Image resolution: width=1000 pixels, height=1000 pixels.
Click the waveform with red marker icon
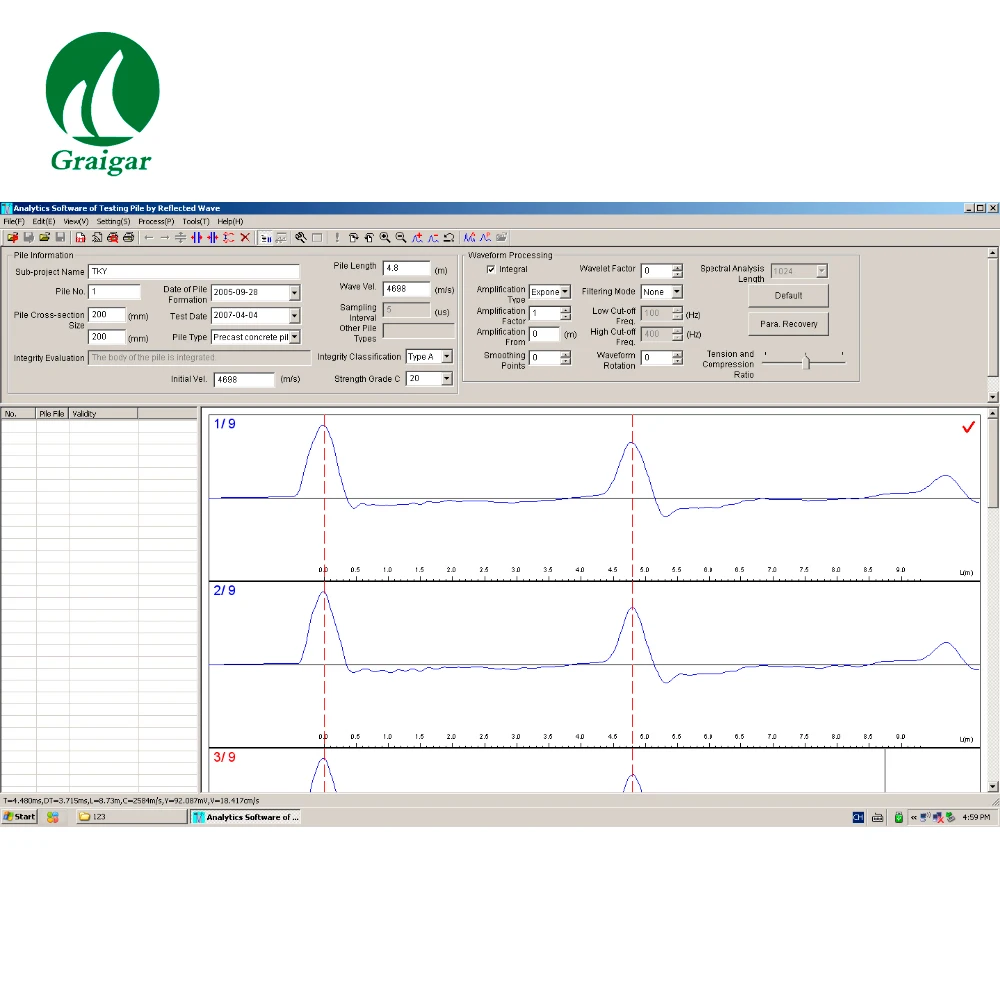485,238
